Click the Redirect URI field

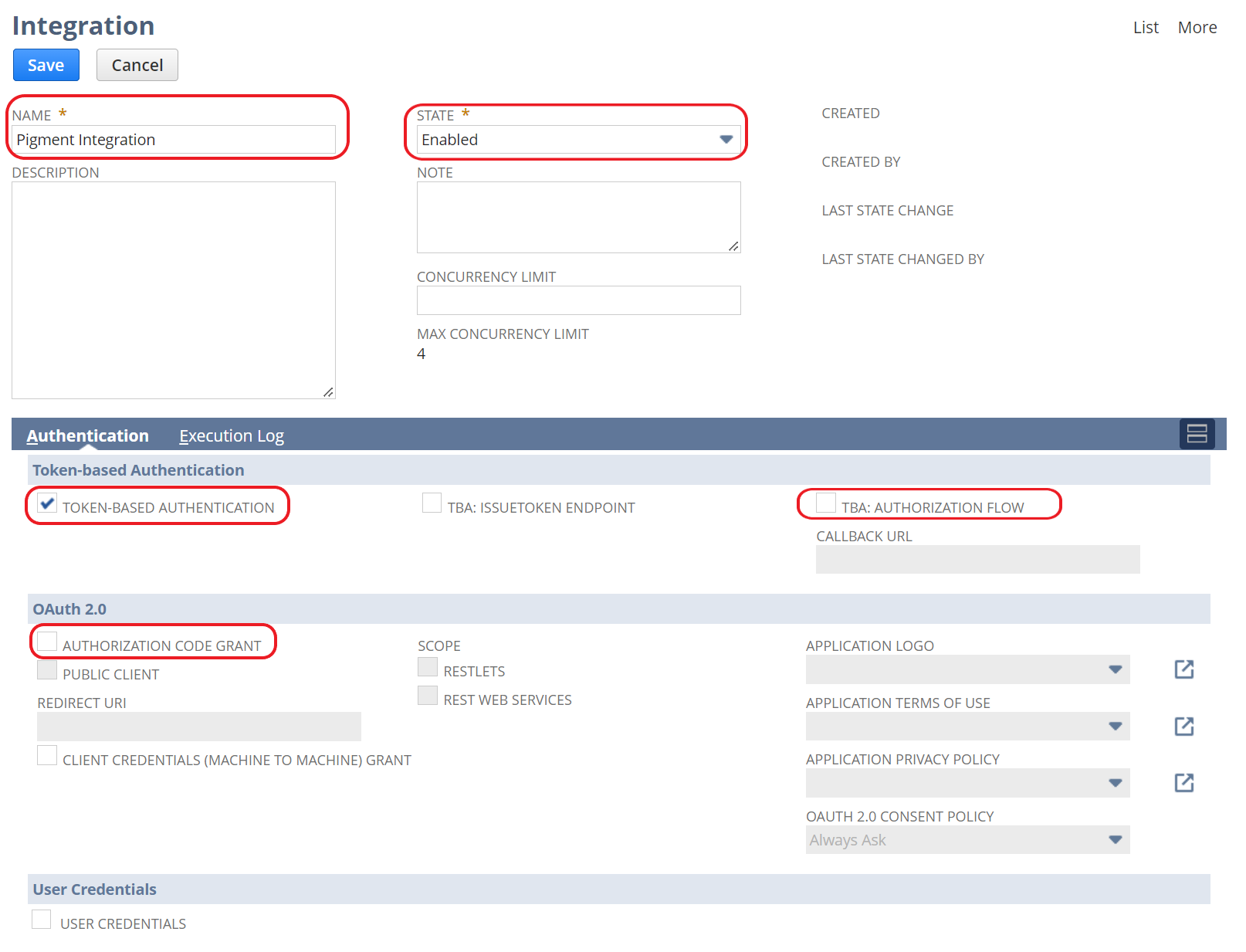pos(199,727)
